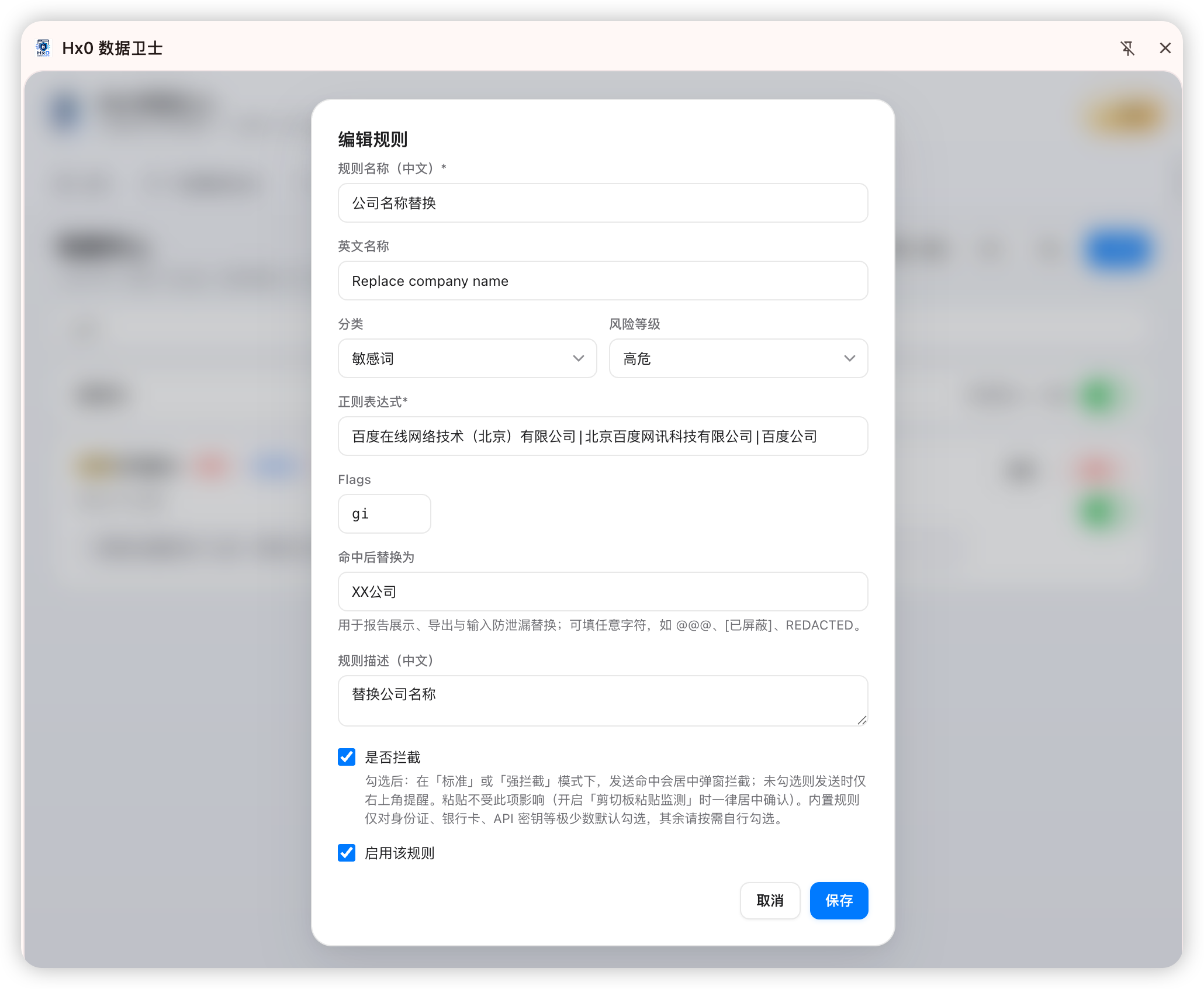The height and width of the screenshot is (989, 1204).
Task: Toggle the pin window icon
Action: coord(1127,48)
